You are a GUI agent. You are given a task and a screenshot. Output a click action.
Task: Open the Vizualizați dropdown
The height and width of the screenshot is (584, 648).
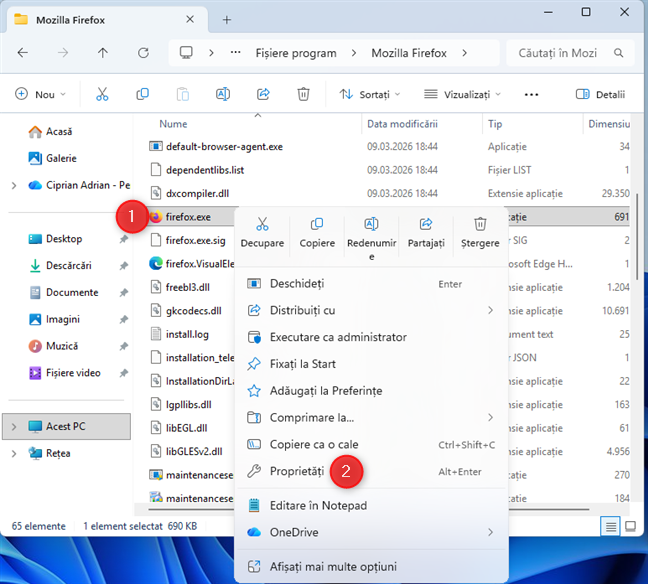tap(462, 94)
